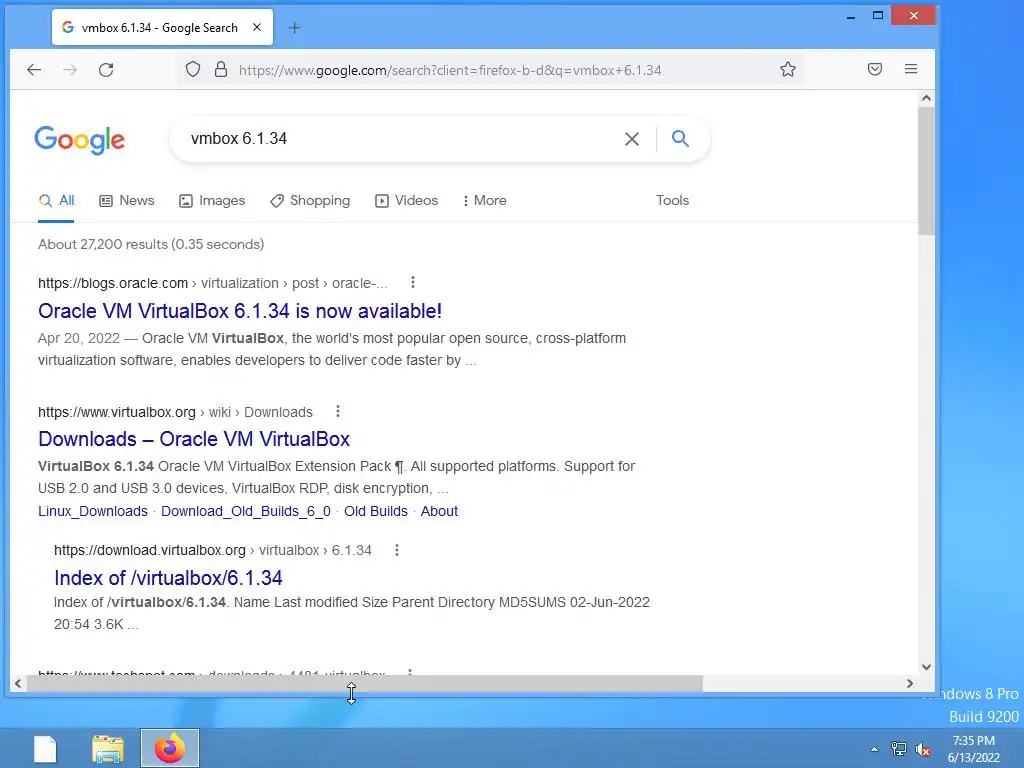Click the vertical scrollbar down arrow
The height and width of the screenshot is (768, 1024).
(x=926, y=667)
